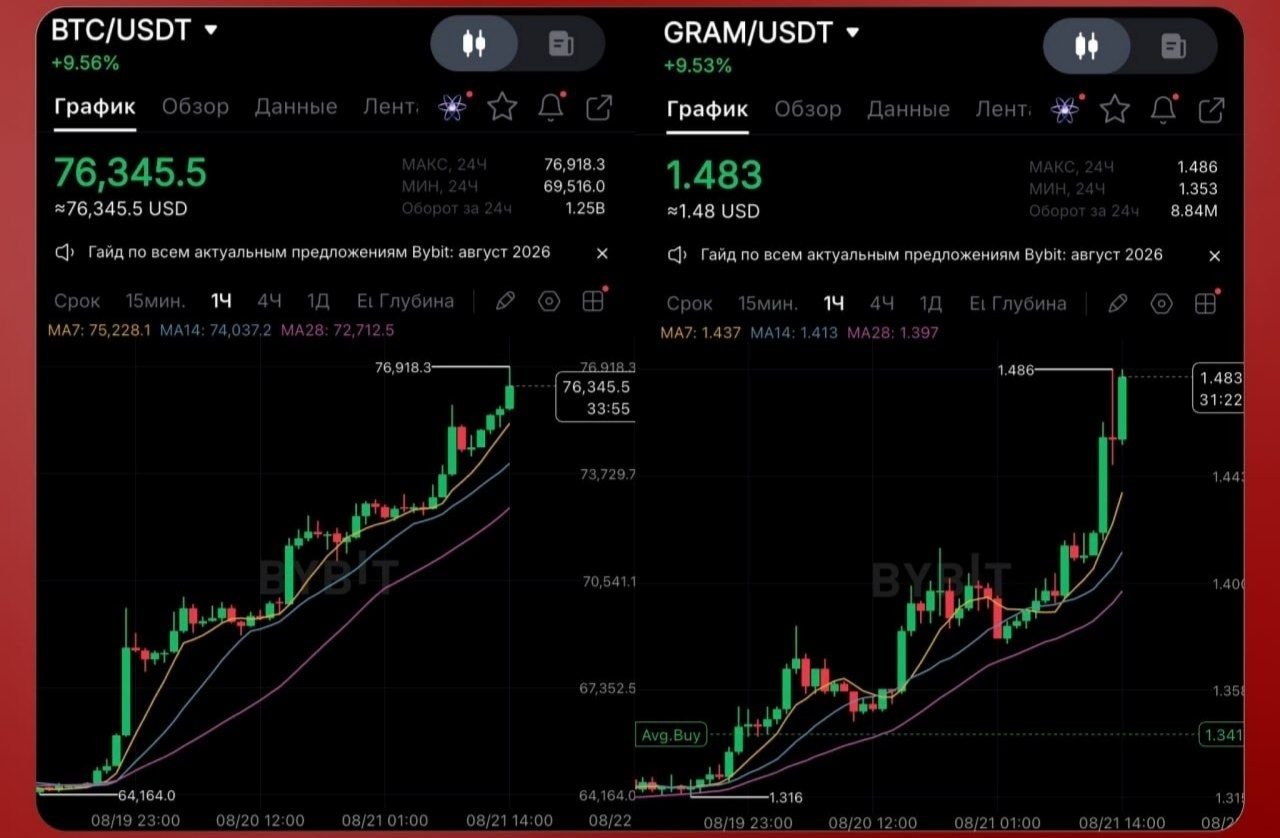Tap the MA28: 72,712.5 indicator label
This screenshot has height=838, width=1280.
click(x=338, y=330)
